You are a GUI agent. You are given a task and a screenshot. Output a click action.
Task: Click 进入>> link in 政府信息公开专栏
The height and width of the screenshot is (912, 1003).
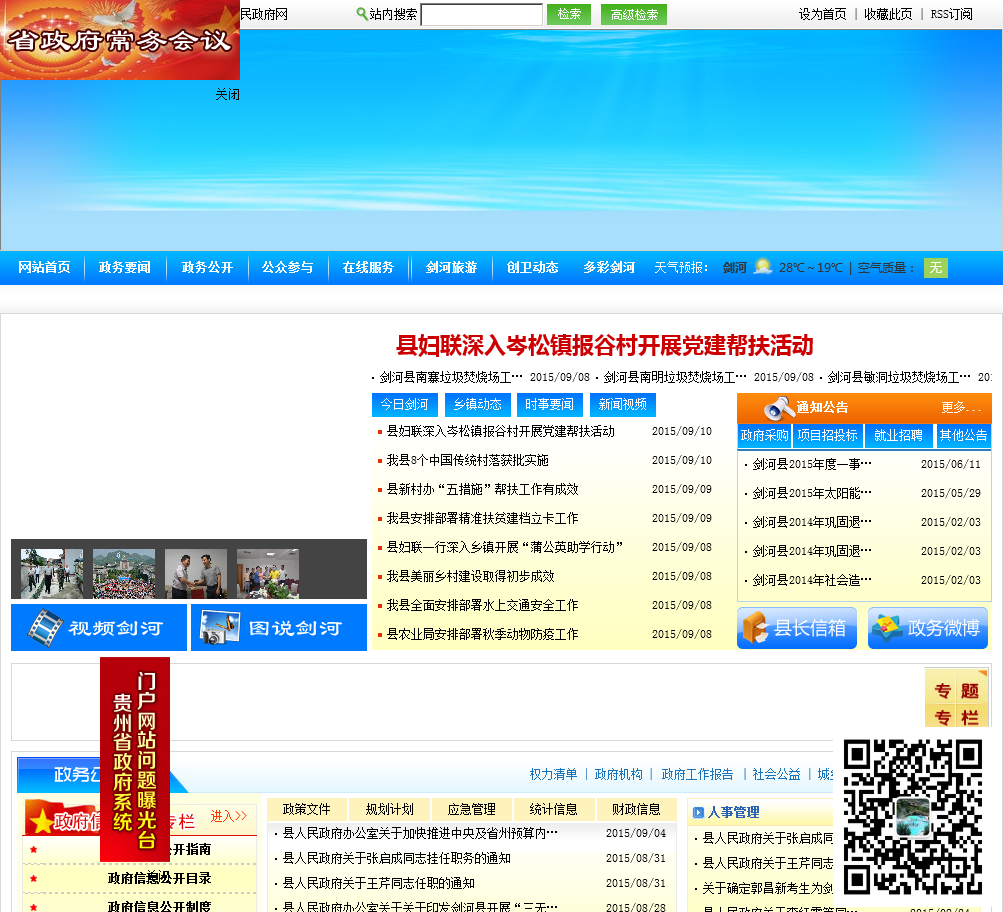click(228, 816)
